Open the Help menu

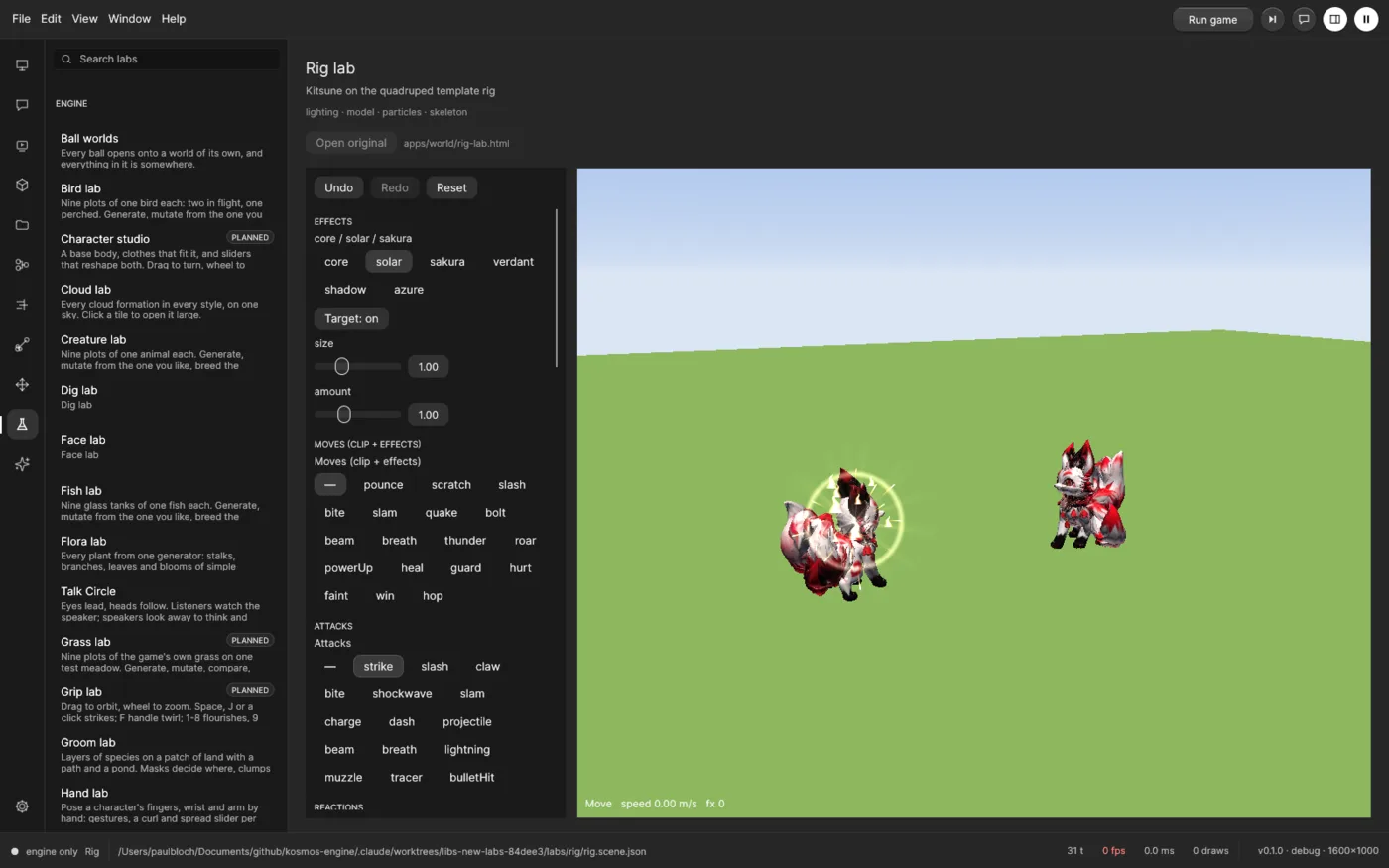coord(174,19)
